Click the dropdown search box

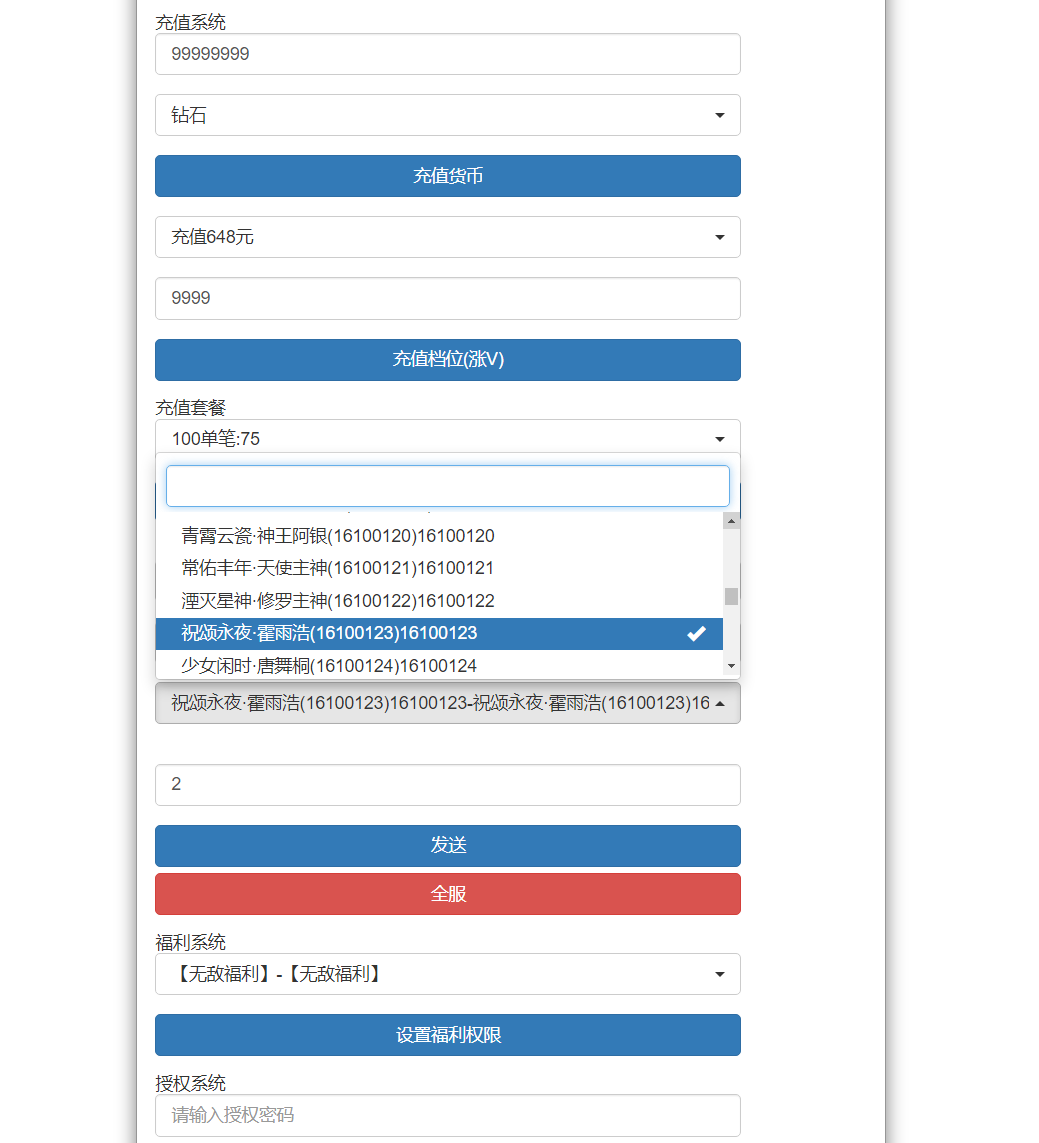click(x=447, y=486)
